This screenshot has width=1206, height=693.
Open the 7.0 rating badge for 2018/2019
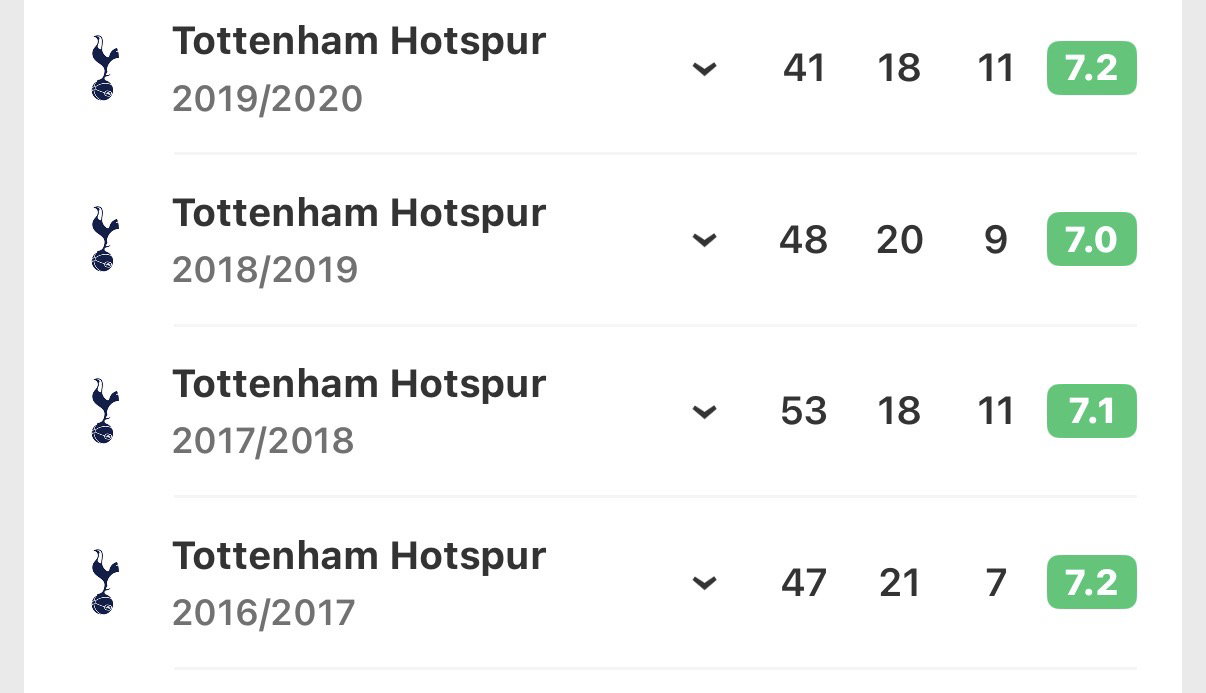tap(1092, 239)
